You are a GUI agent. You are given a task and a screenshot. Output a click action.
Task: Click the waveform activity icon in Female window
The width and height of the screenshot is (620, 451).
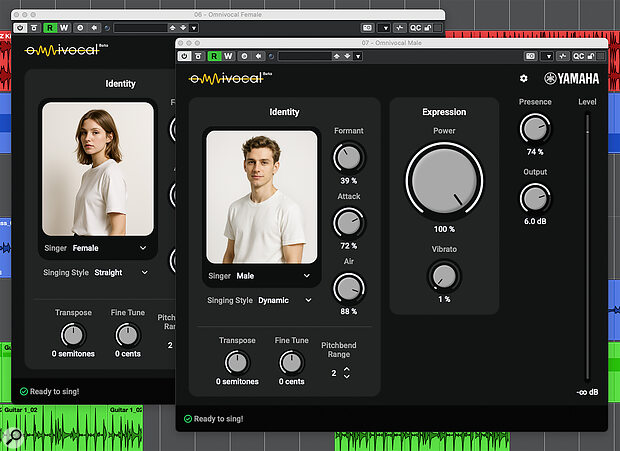400,28
